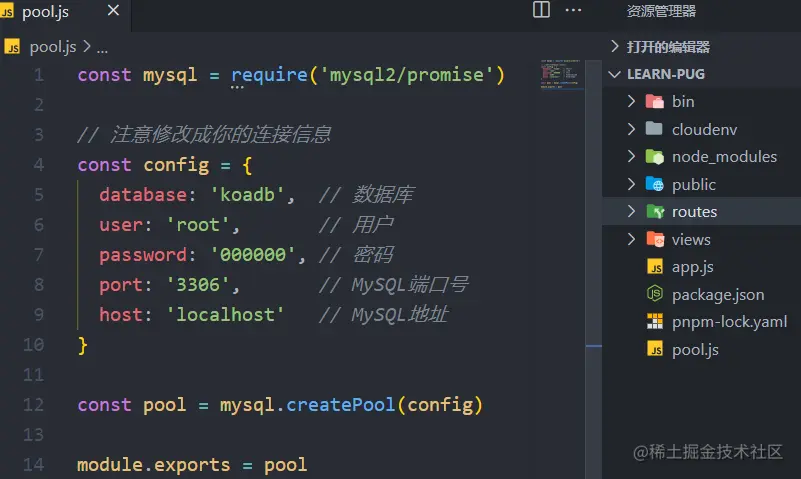The width and height of the screenshot is (801, 479).
Task: Select the node_modules folder label
Action: pos(724,157)
